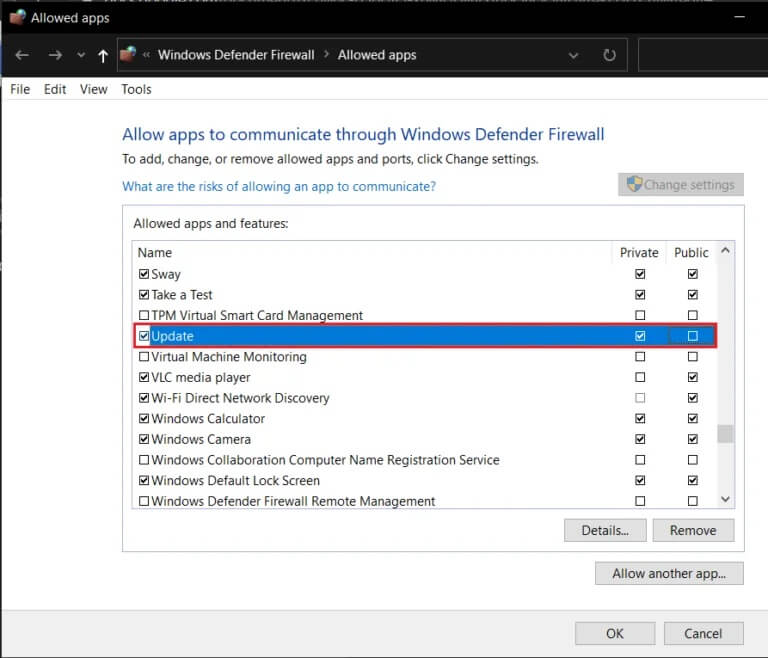Click the Forward navigation arrow

pyautogui.click(x=55, y=55)
